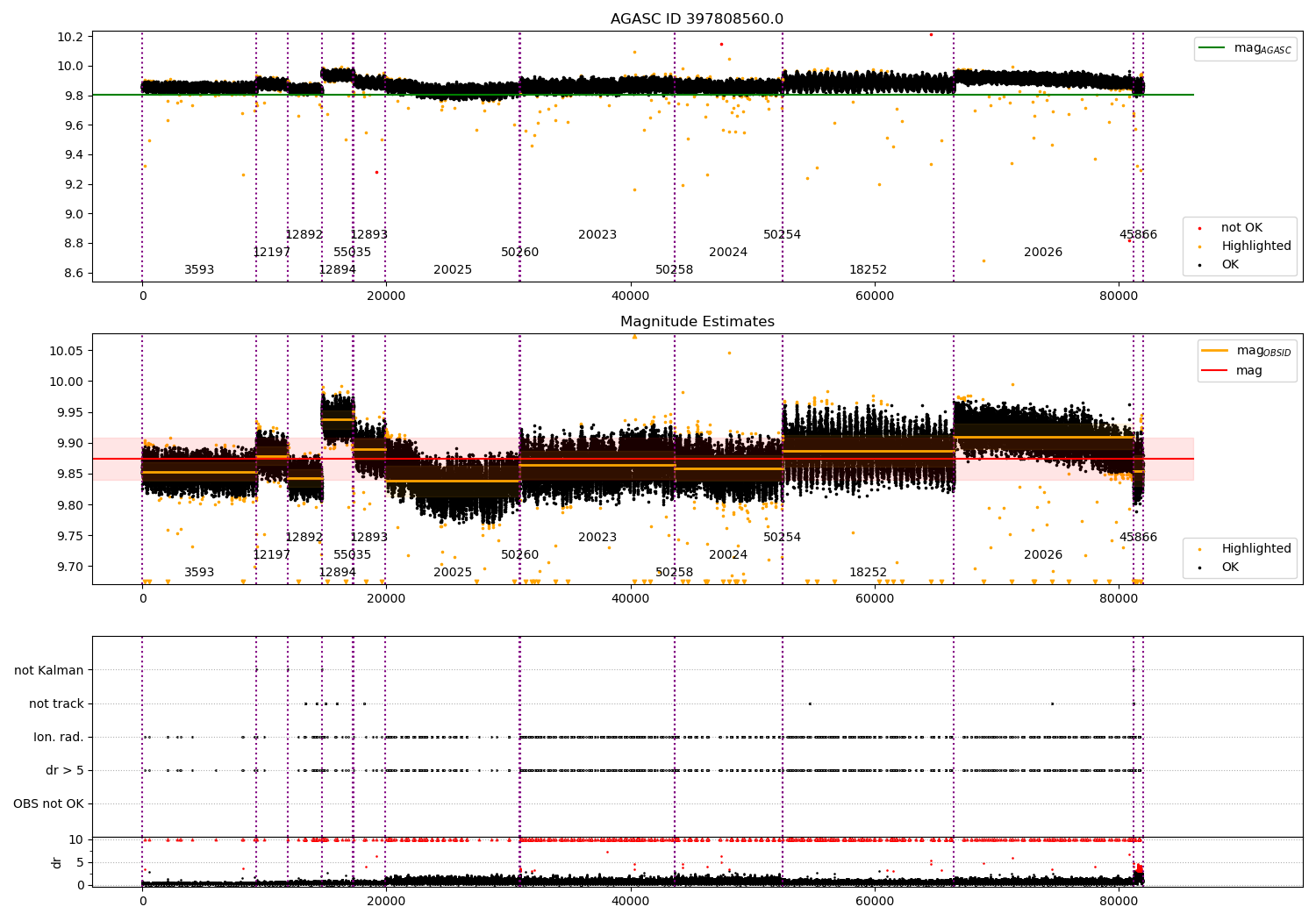Click obsid label 50254 in AGASC ID plot

(782, 235)
